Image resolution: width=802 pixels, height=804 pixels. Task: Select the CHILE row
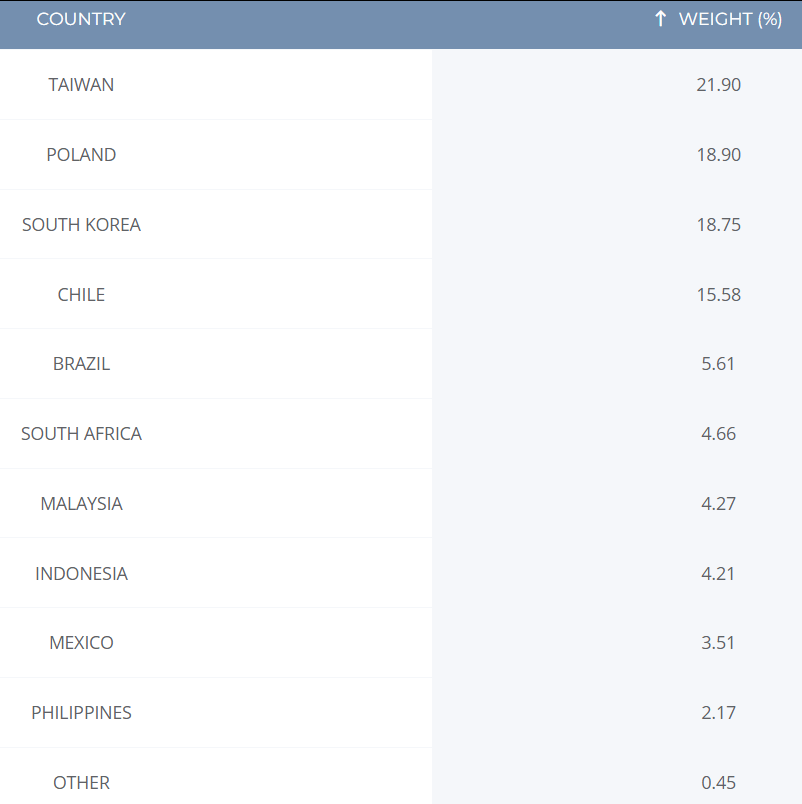[81, 294]
